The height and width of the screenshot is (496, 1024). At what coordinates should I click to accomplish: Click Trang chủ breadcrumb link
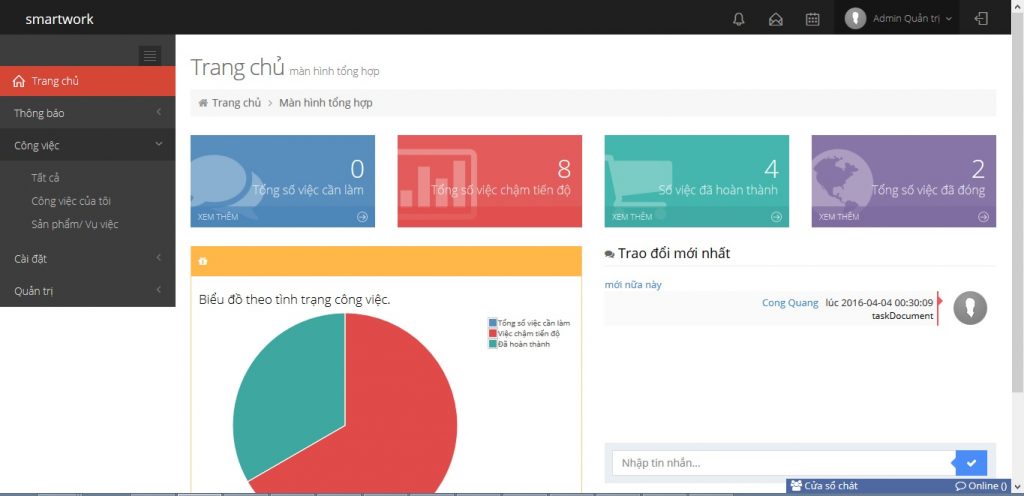click(x=236, y=102)
